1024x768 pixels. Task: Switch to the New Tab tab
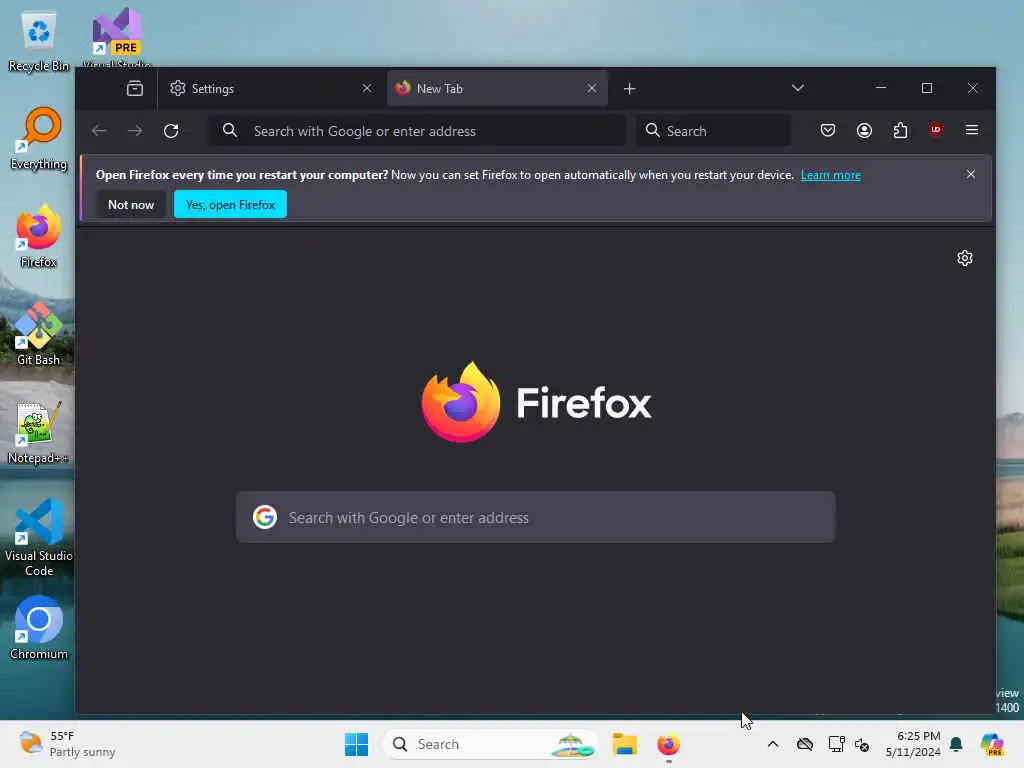click(x=497, y=88)
